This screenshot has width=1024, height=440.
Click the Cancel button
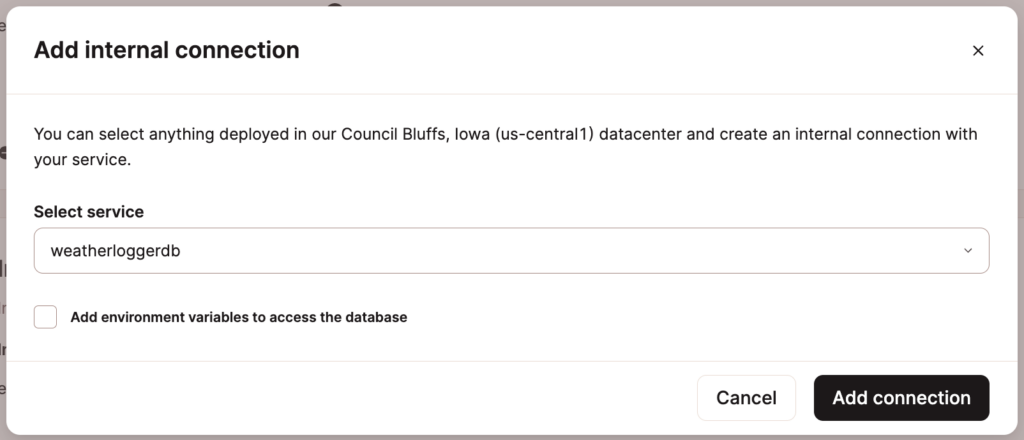point(746,398)
